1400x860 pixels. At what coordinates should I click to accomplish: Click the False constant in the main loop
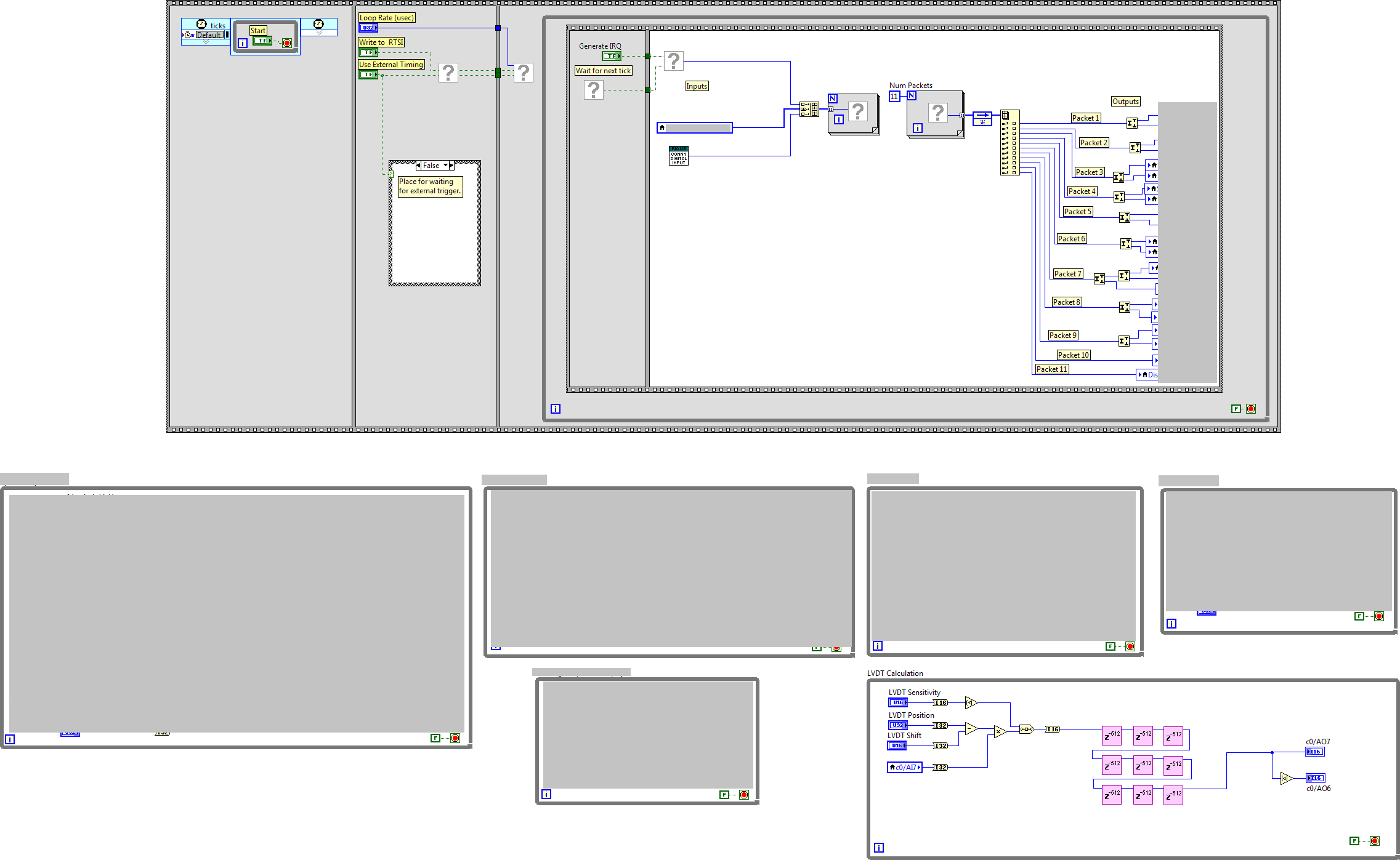[1236, 409]
